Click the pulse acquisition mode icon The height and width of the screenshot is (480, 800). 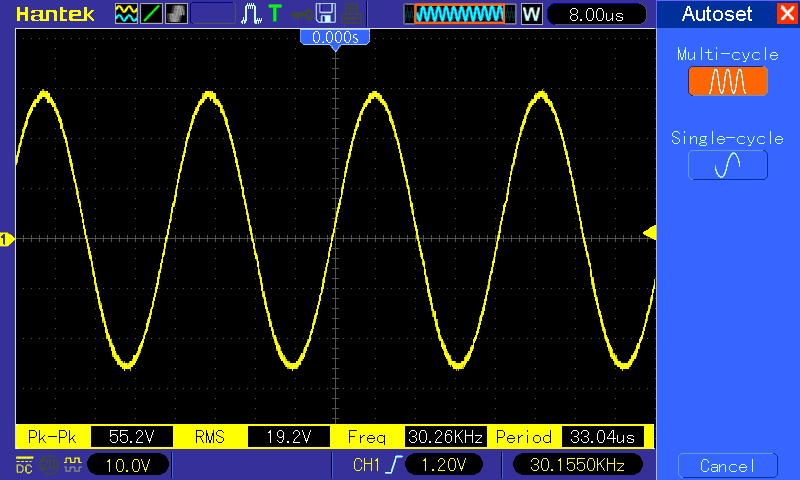pyautogui.click(x=251, y=14)
